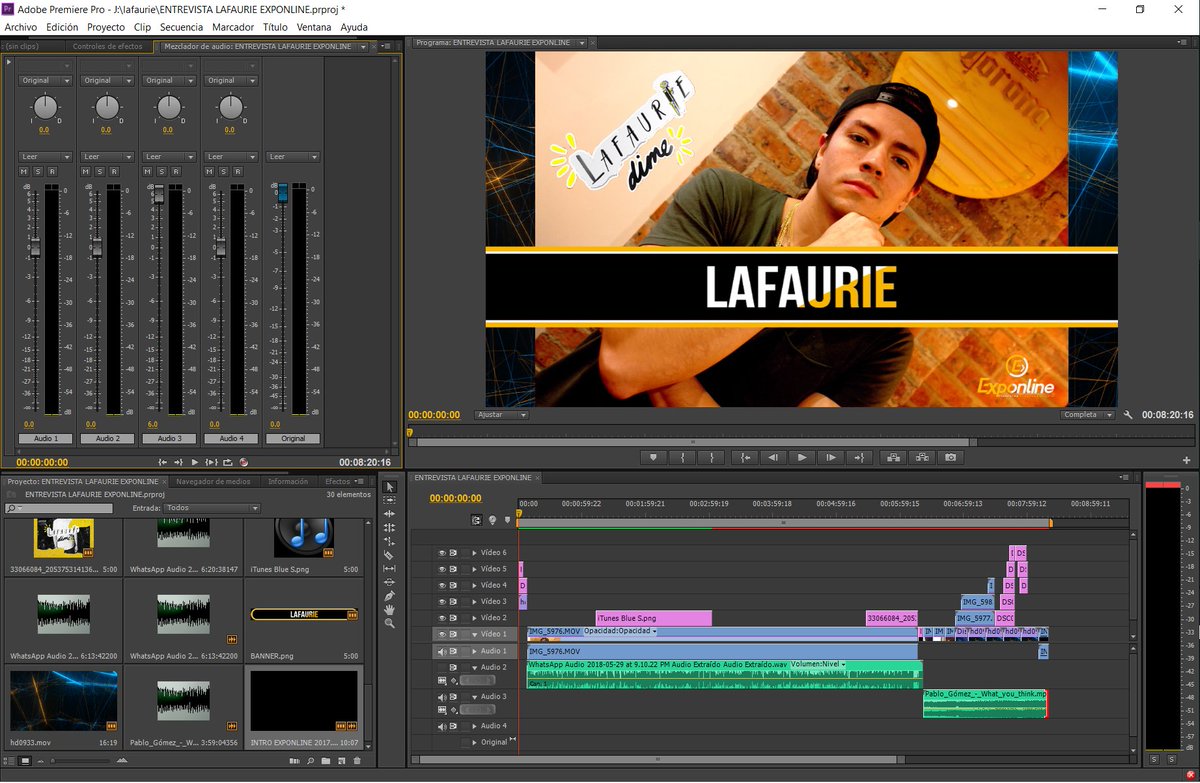Select iTunes Blue S.png clip on timeline
Image resolution: width=1200 pixels, height=783 pixels.
(653, 618)
